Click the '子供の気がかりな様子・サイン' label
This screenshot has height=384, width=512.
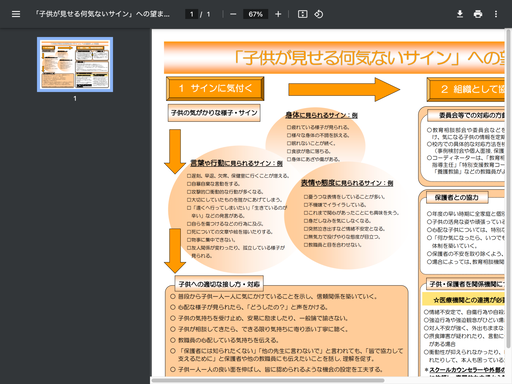(x=214, y=113)
